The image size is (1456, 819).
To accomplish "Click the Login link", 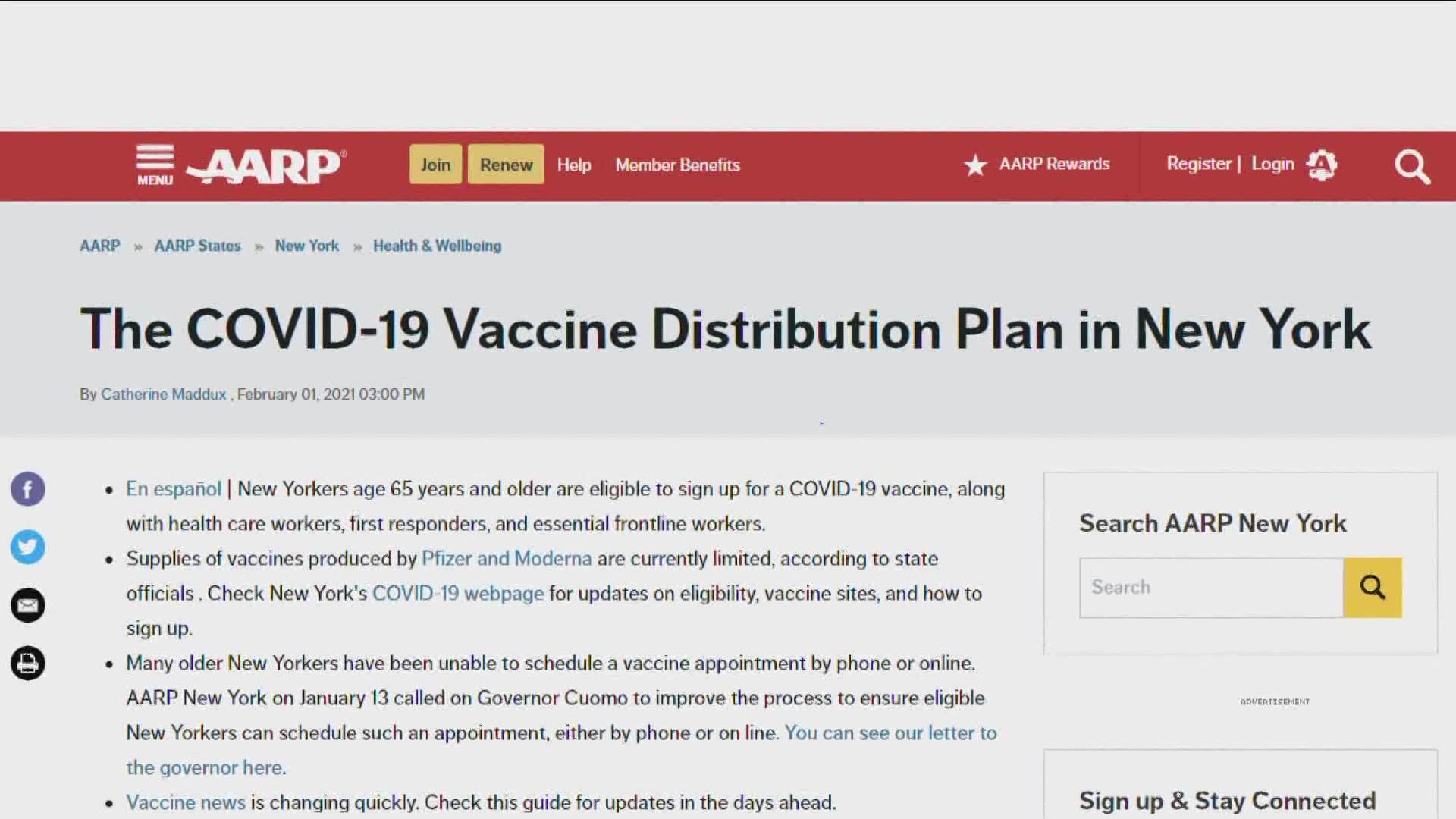I will [1272, 164].
